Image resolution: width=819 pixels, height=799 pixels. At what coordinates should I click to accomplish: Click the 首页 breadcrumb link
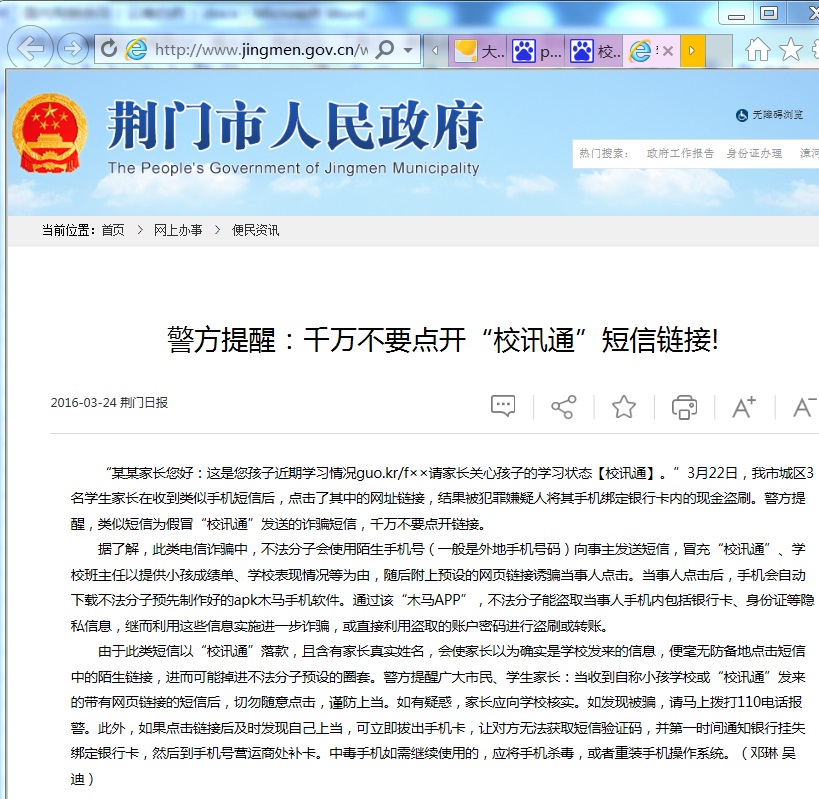[113, 230]
